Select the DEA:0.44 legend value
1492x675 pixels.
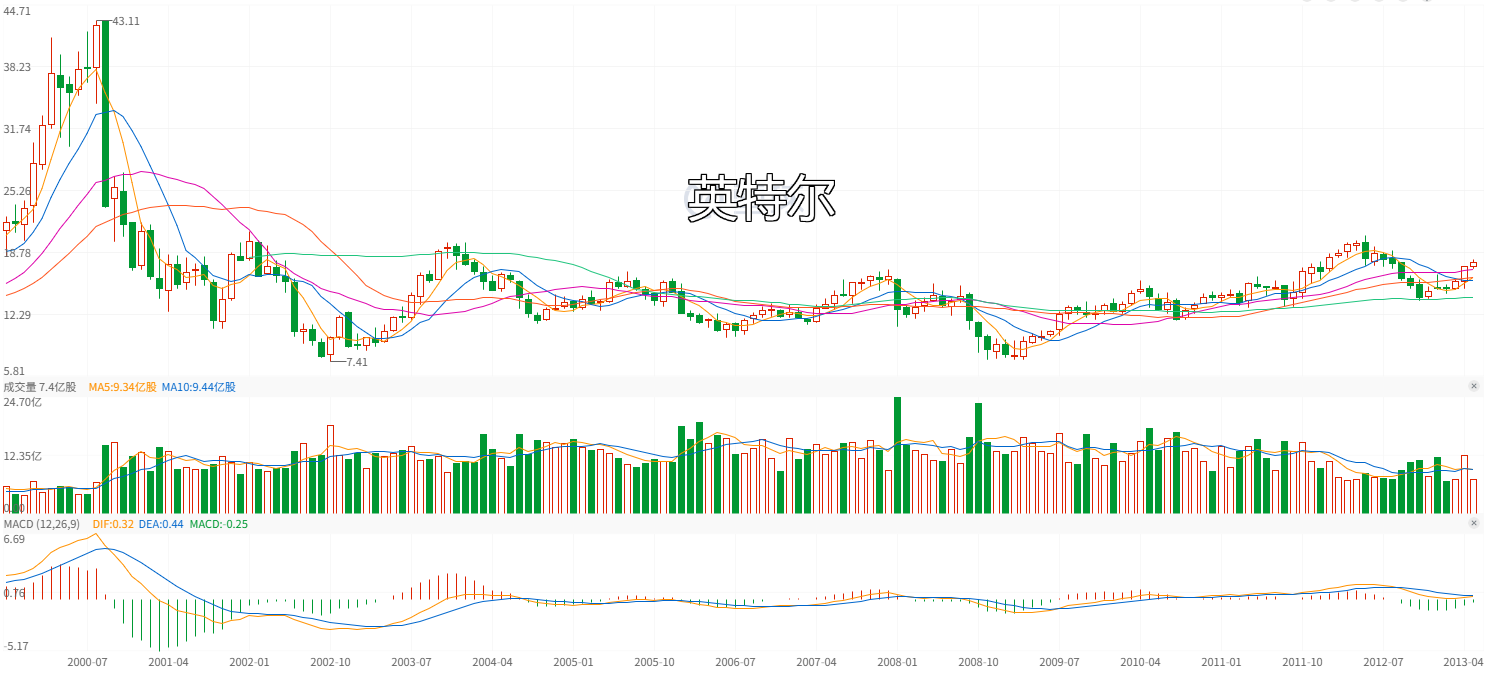click(161, 524)
